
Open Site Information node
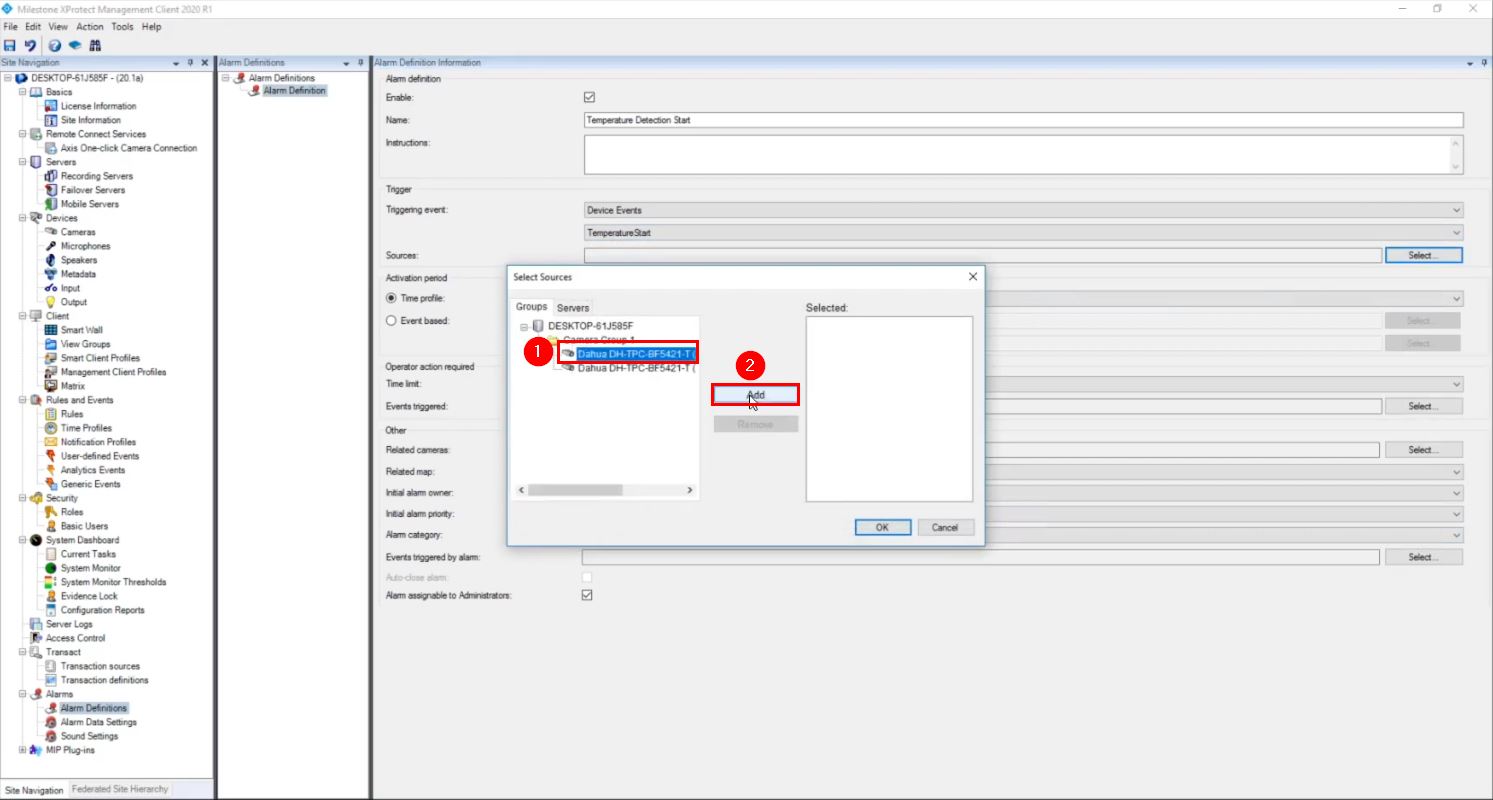pos(90,120)
